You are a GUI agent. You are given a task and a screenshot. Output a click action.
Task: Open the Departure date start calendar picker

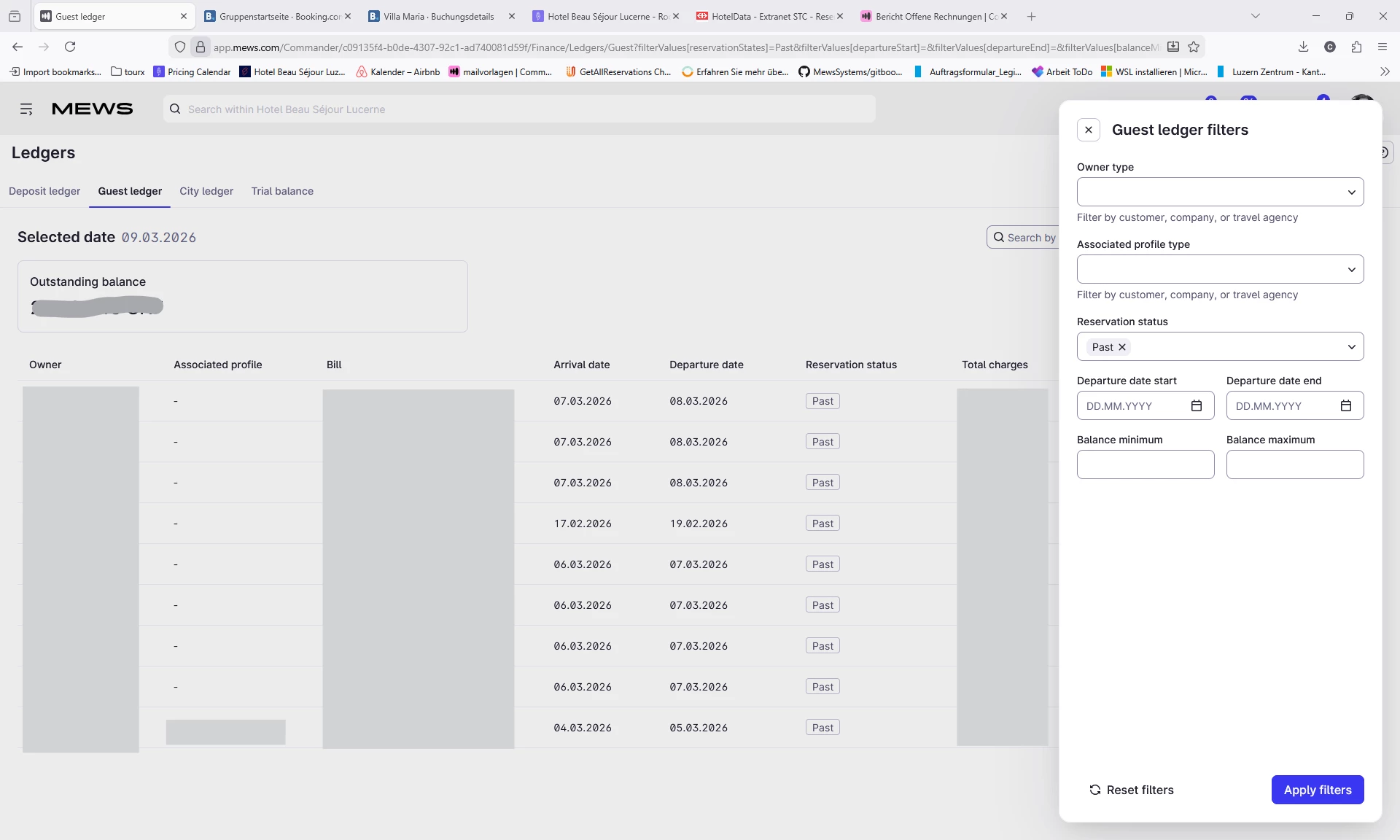tap(1196, 405)
